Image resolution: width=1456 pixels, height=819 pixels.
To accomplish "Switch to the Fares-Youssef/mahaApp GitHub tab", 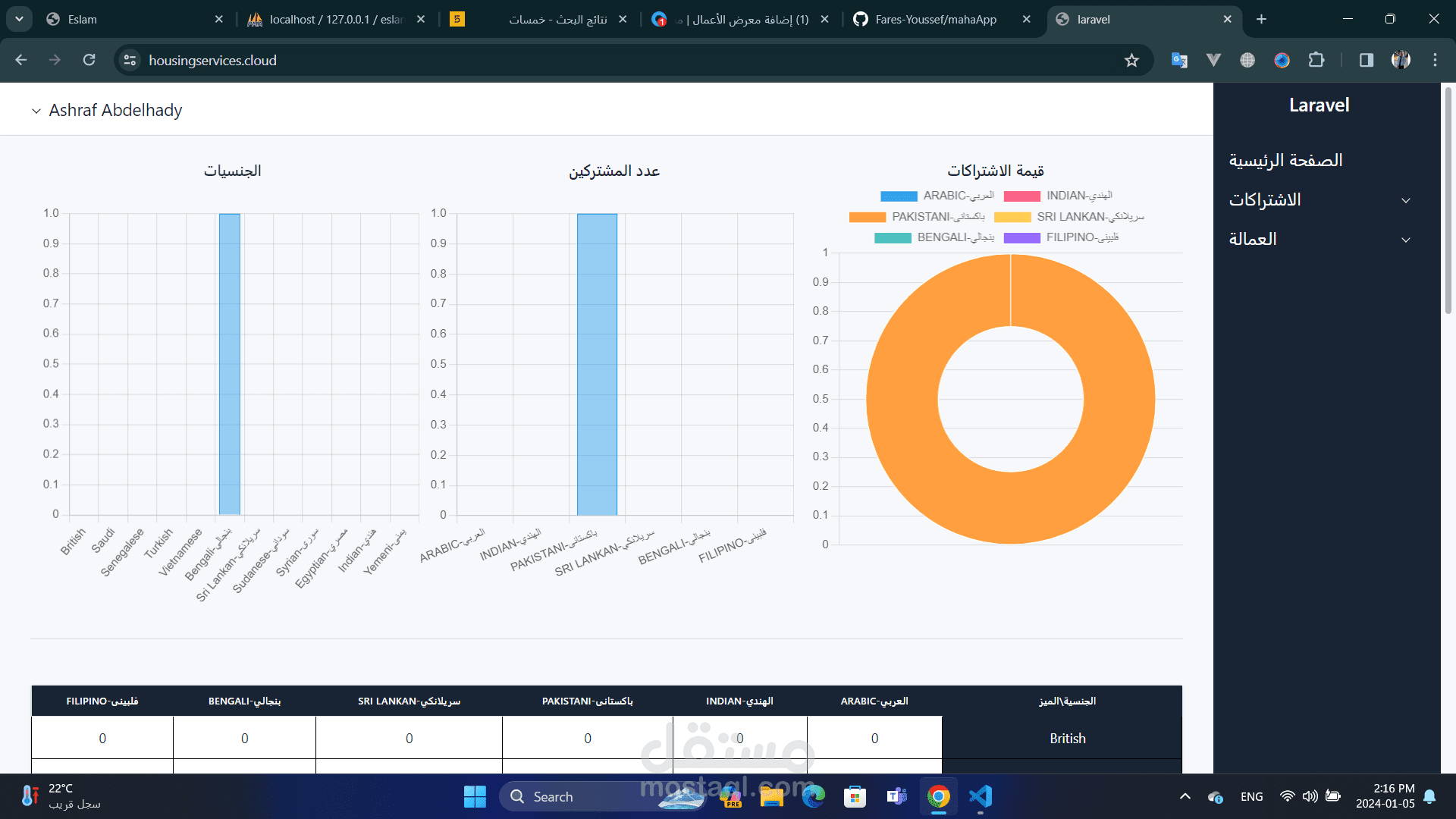I will point(942,19).
